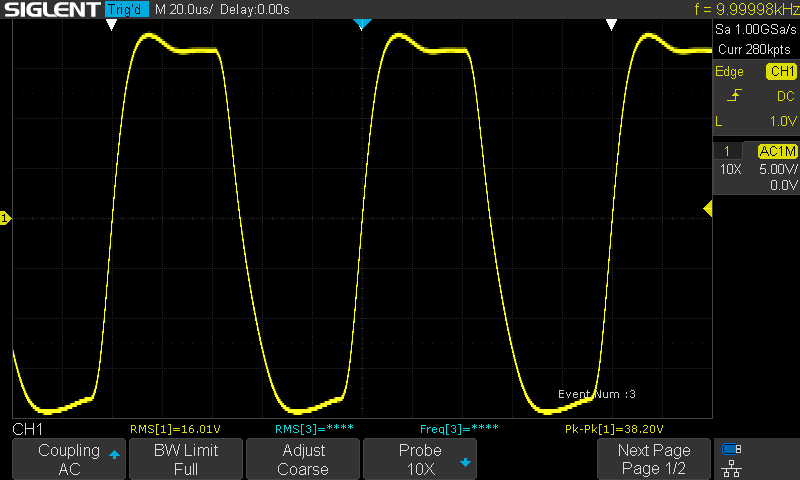The height and width of the screenshot is (480, 800).
Task: Click the trigger level L label
Action: pos(719,121)
